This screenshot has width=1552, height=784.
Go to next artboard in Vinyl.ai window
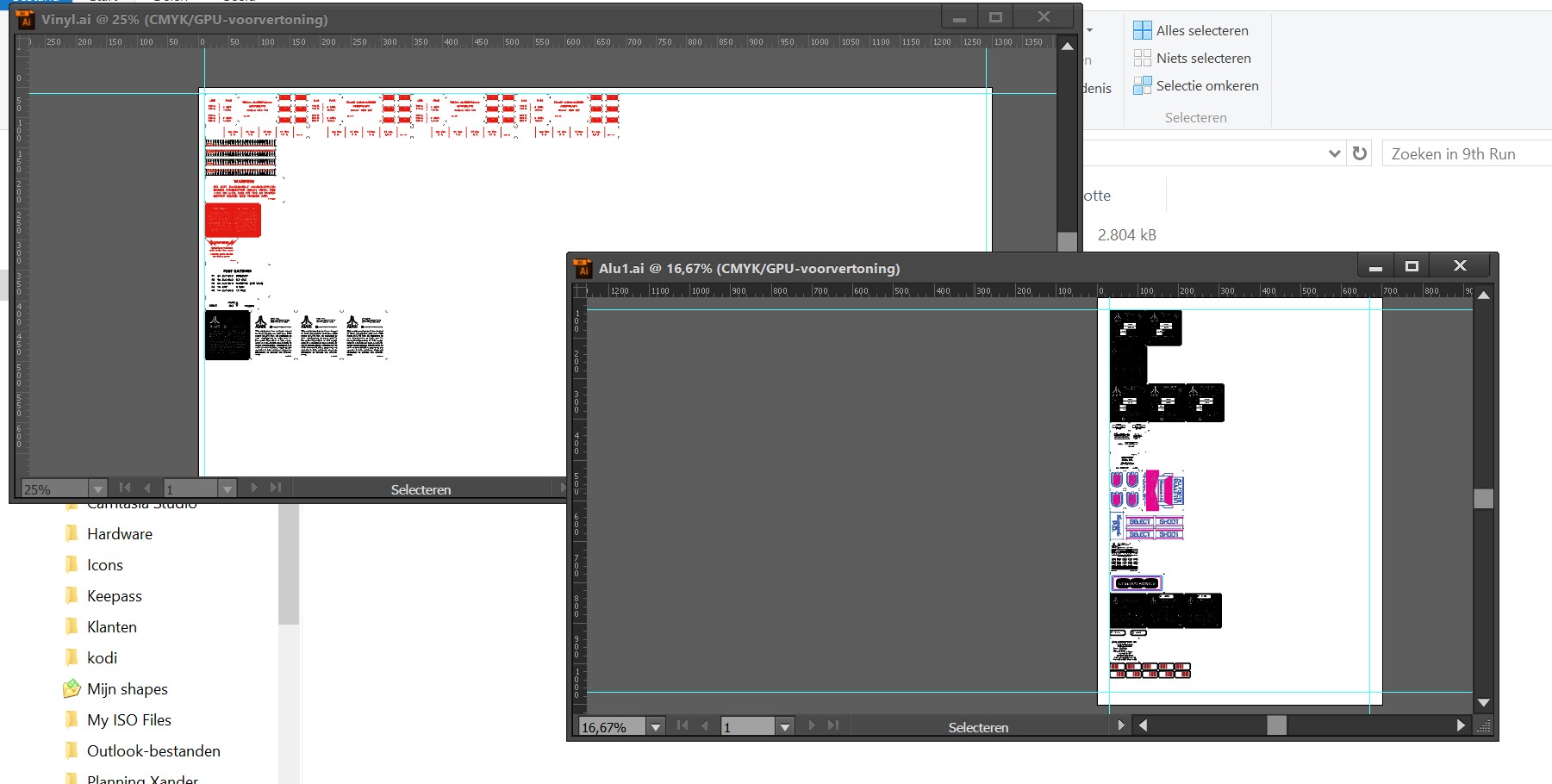[254, 488]
